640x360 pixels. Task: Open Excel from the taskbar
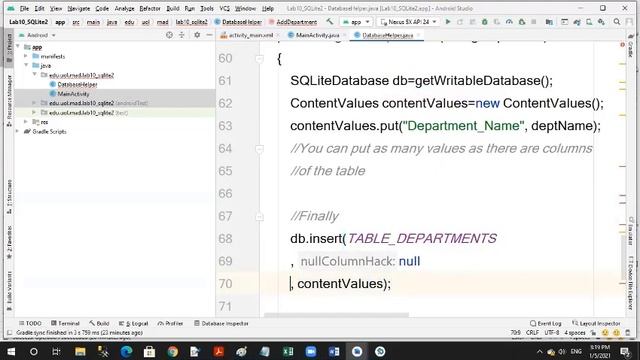click(288, 351)
